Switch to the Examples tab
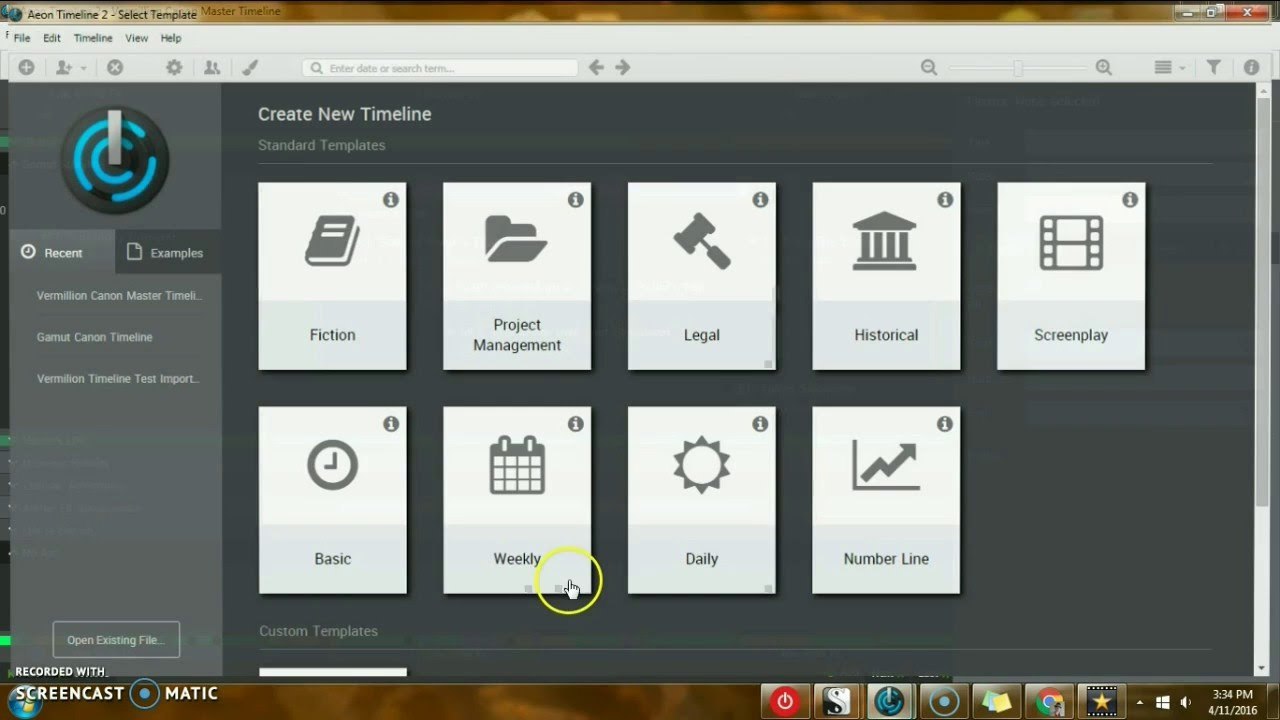The image size is (1280, 720). pos(168,252)
